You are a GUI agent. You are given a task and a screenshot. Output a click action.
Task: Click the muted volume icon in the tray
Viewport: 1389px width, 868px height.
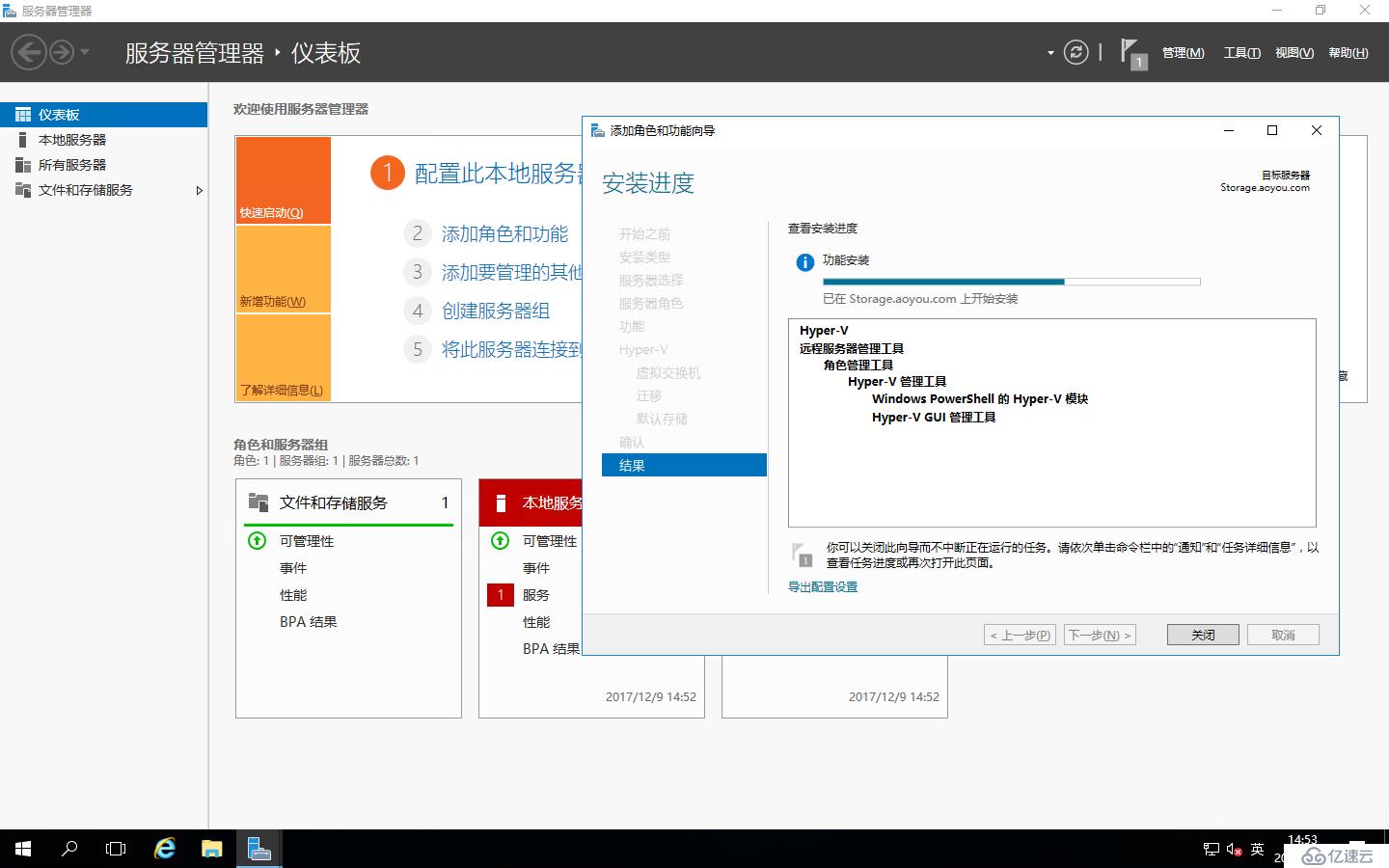coord(1235,849)
